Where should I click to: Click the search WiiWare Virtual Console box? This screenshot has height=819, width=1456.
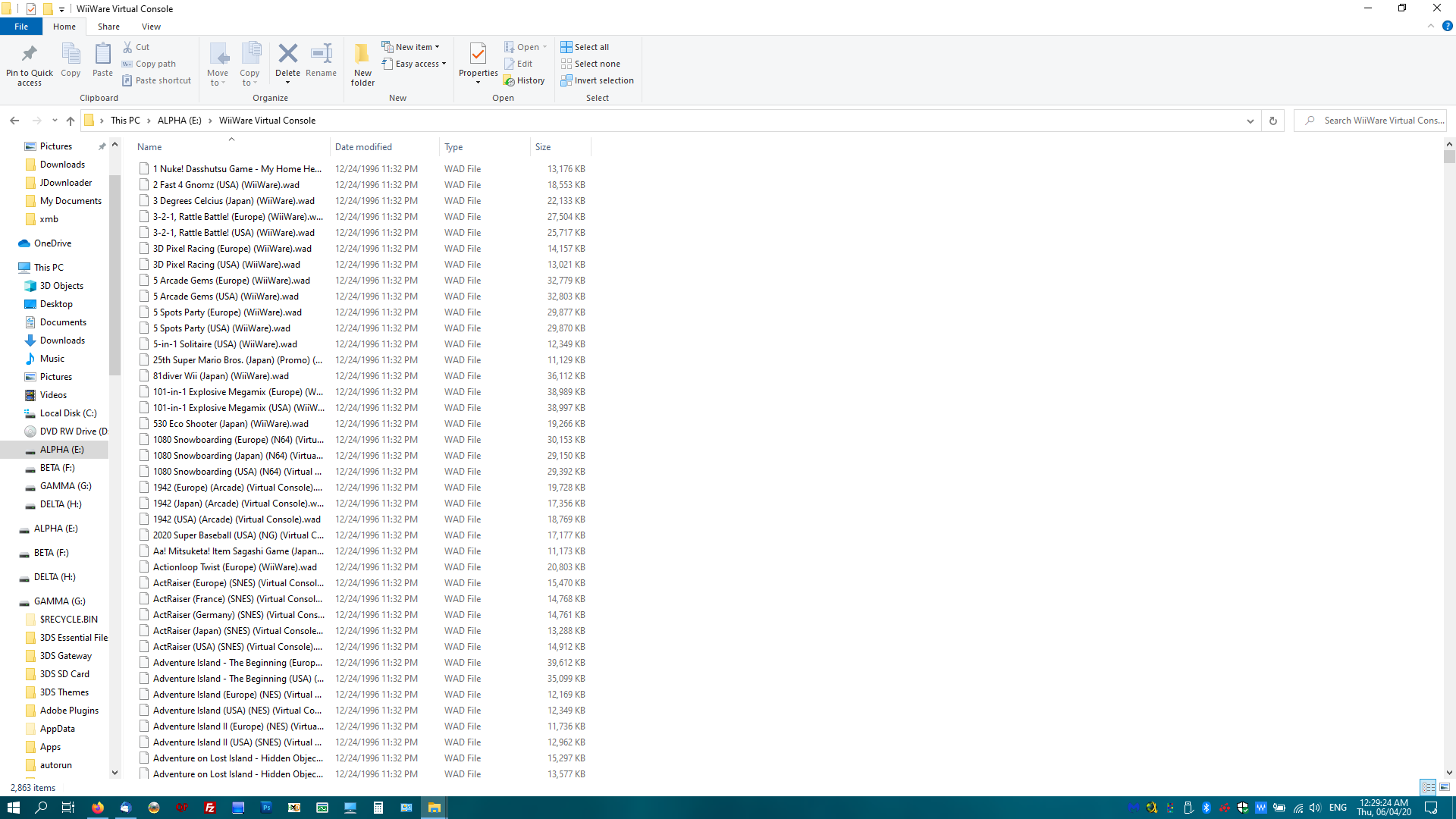coord(1371,121)
